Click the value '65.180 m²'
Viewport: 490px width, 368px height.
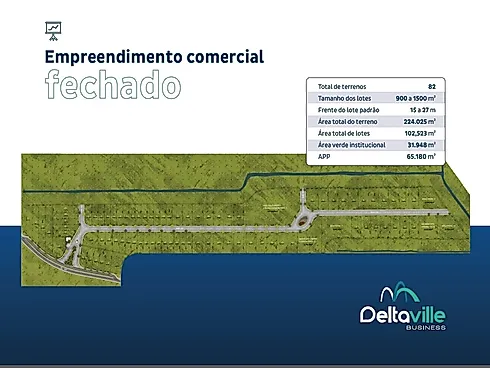[421, 157]
